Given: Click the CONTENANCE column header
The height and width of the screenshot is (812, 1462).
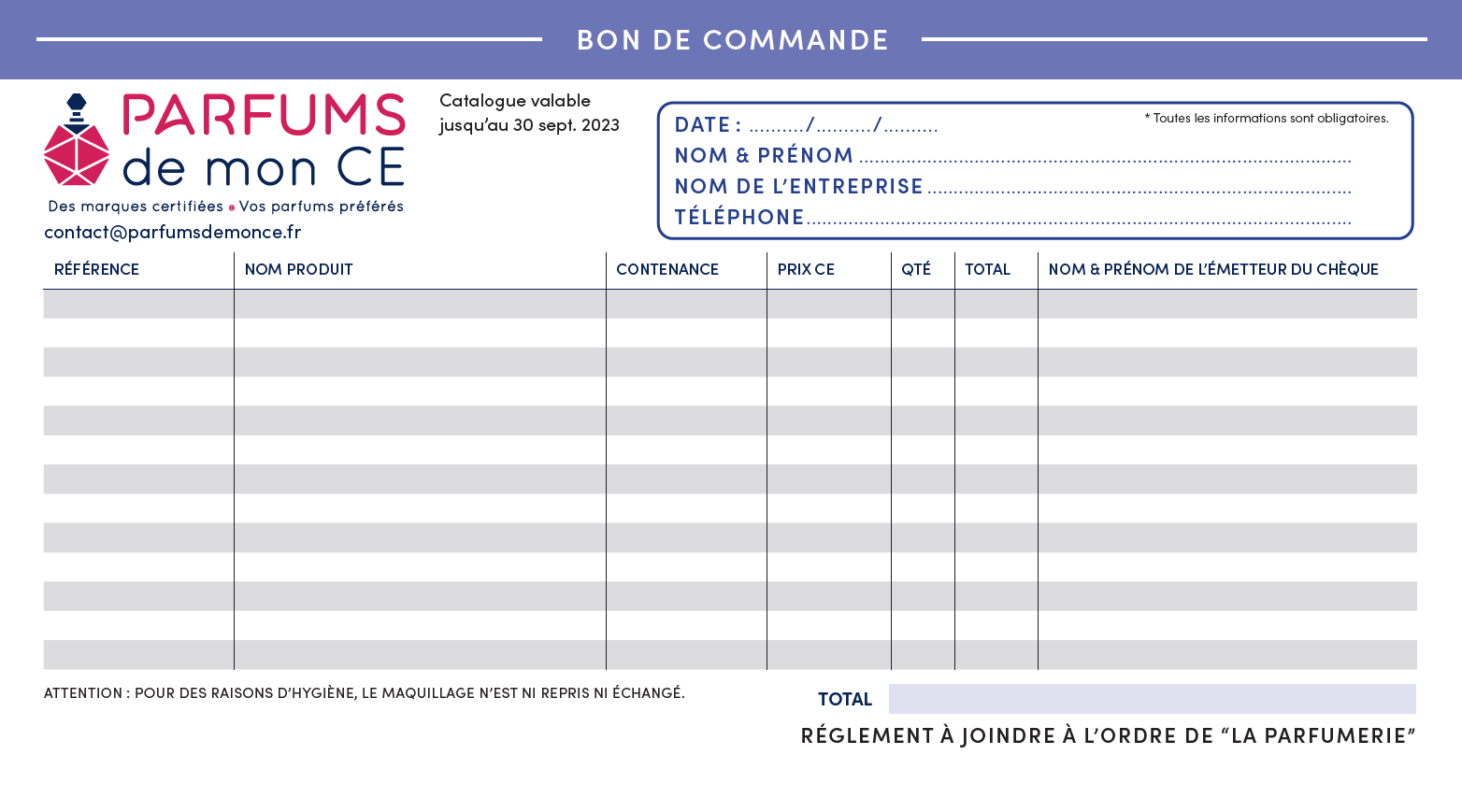Looking at the screenshot, I should pyautogui.click(x=667, y=270).
